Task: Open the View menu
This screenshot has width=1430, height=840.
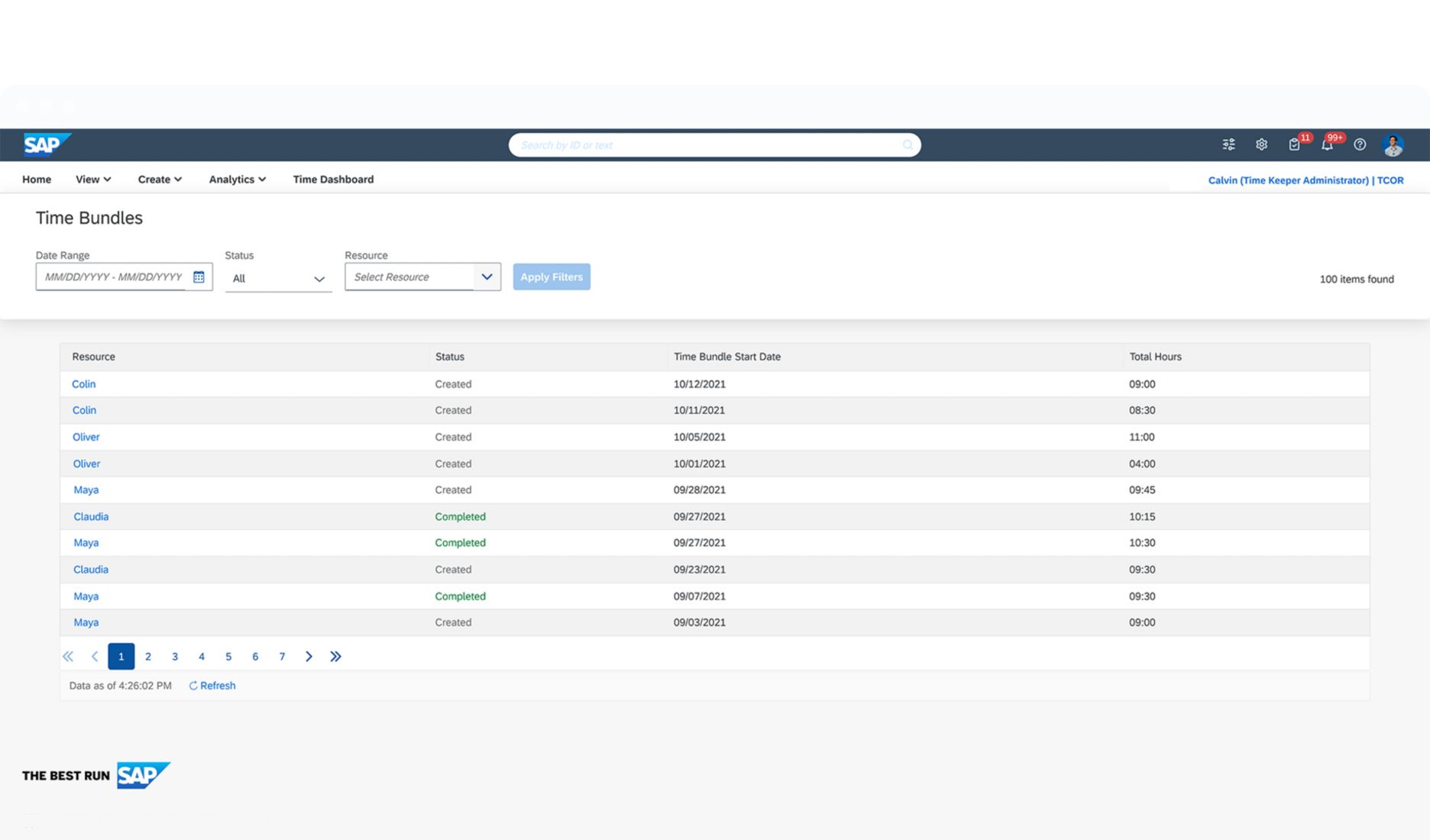Action: pyautogui.click(x=92, y=179)
